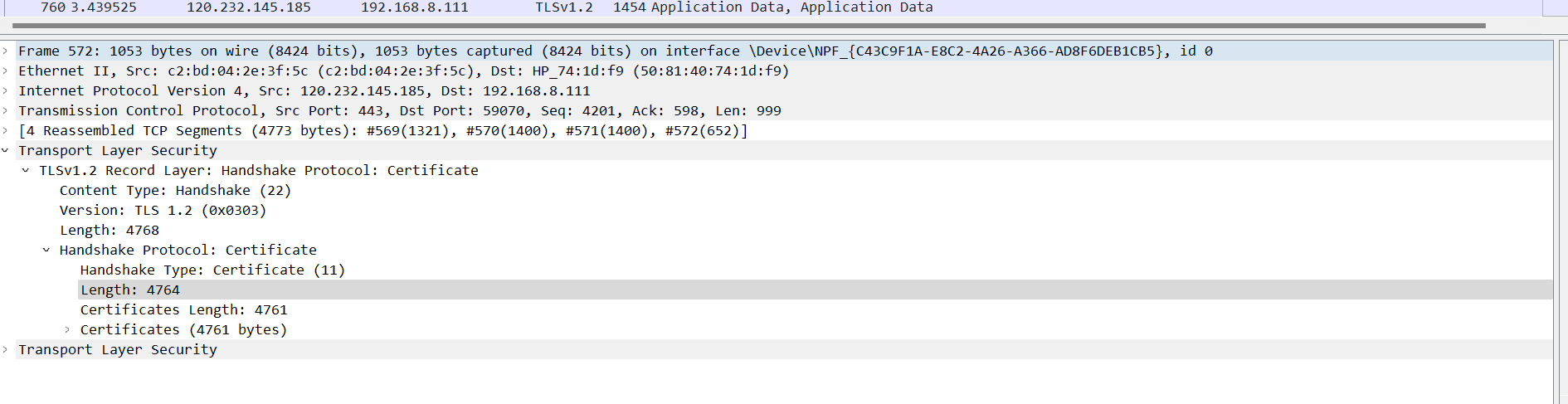Select the Certificates Length: 4761 field
Image resolution: width=1568 pixels, height=404 pixels.
(x=183, y=310)
